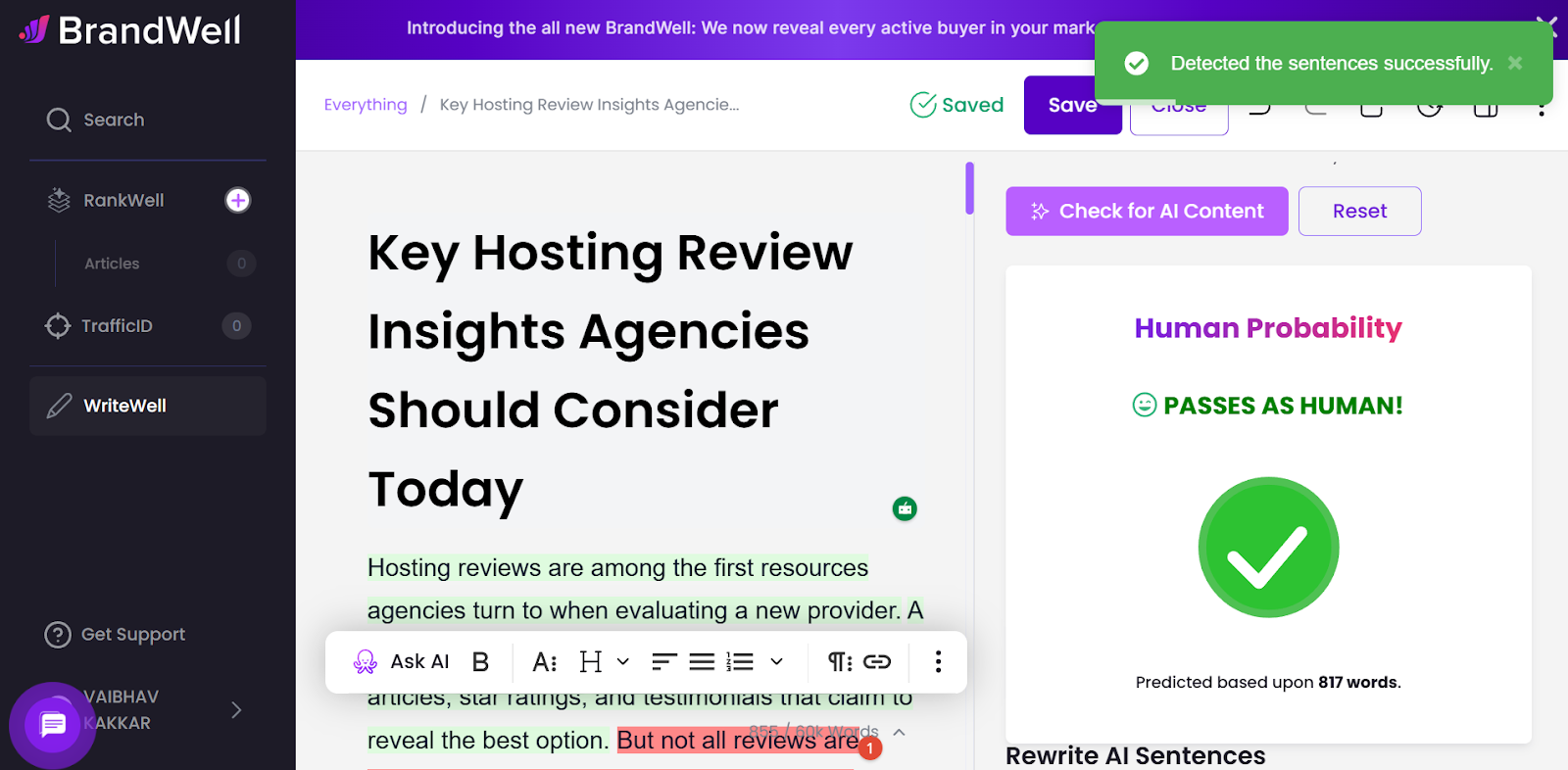Collapse the word count chevron
This screenshot has width=1568, height=770.
pyautogui.click(x=900, y=732)
